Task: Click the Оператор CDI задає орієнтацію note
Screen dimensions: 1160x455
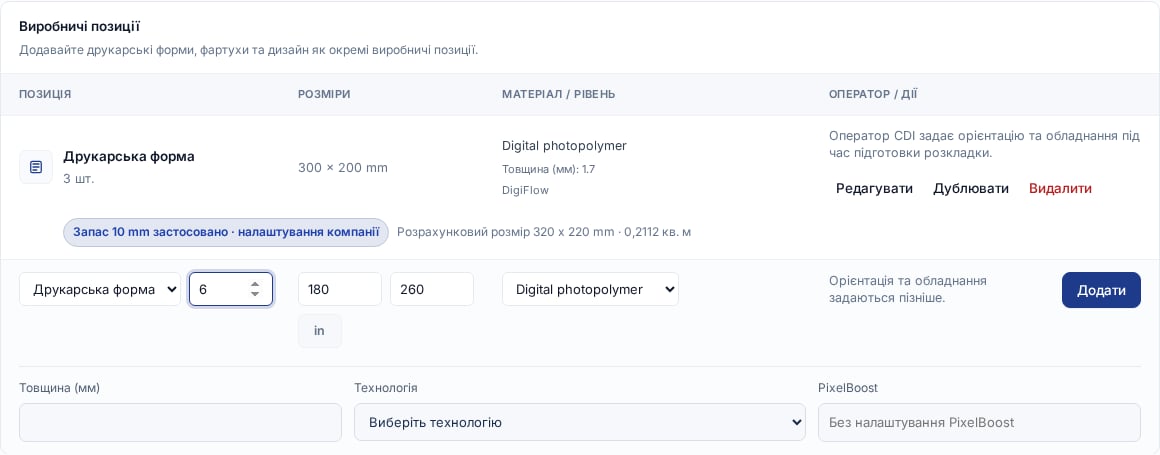Action: click(985, 144)
